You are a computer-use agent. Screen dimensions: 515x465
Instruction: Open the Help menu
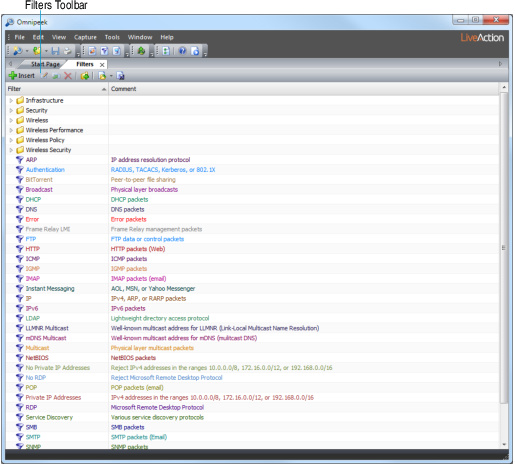click(x=167, y=37)
